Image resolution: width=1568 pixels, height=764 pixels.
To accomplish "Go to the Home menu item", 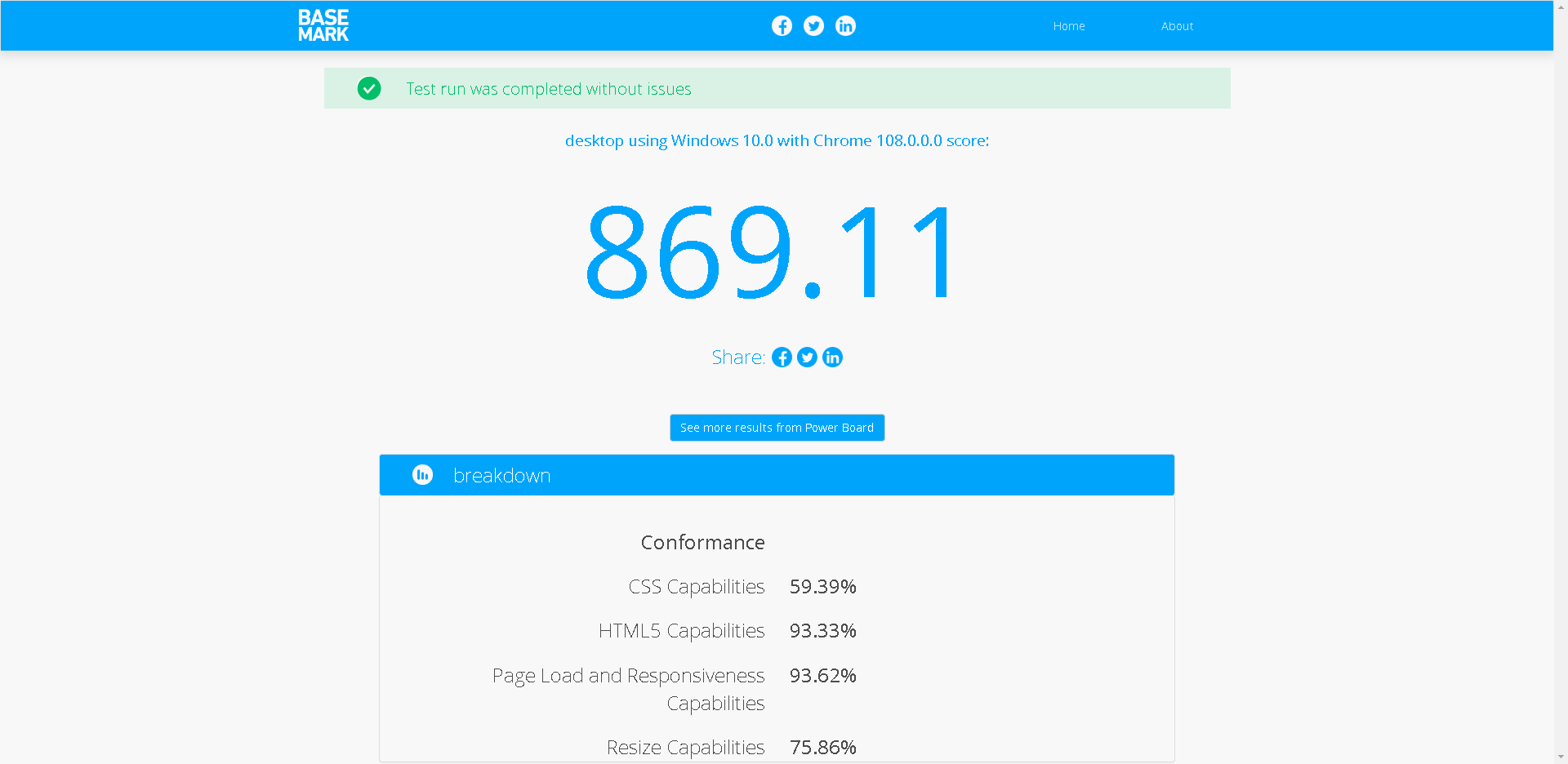I will (1069, 26).
